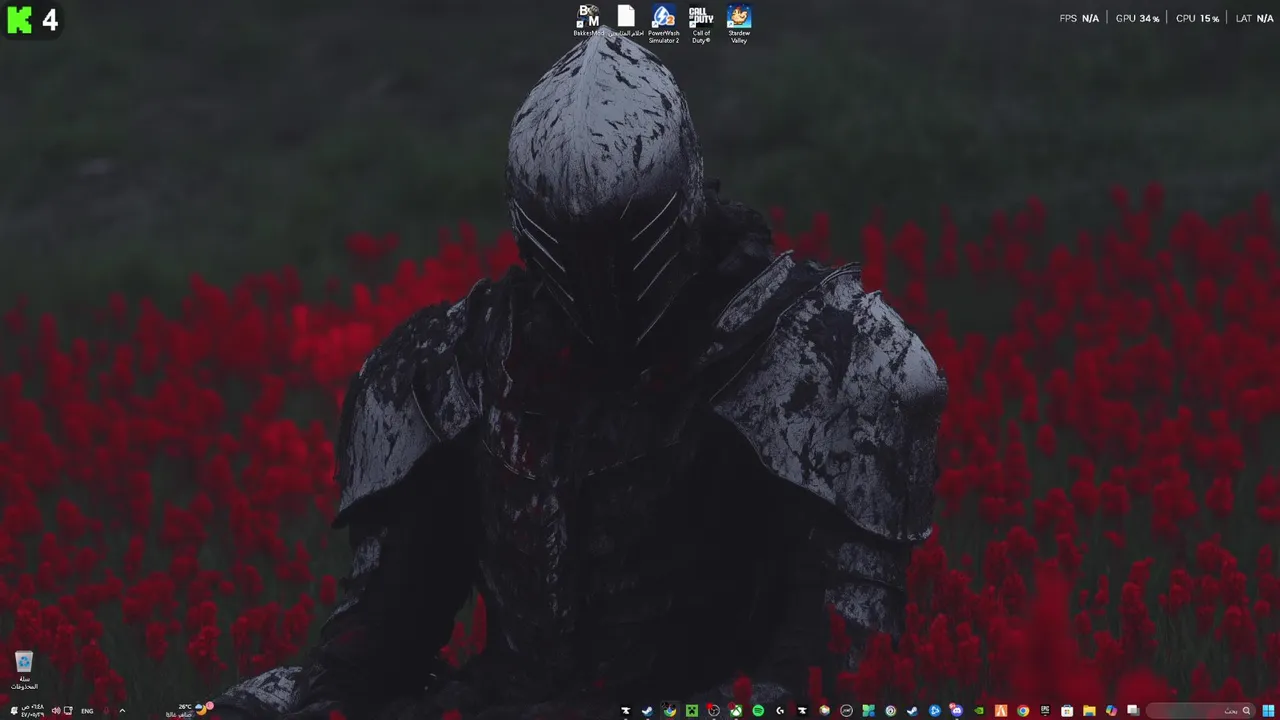The height and width of the screenshot is (720, 1280).
Task: Select the Call of Duty desktop shortcut
Action: pos(701,24)
